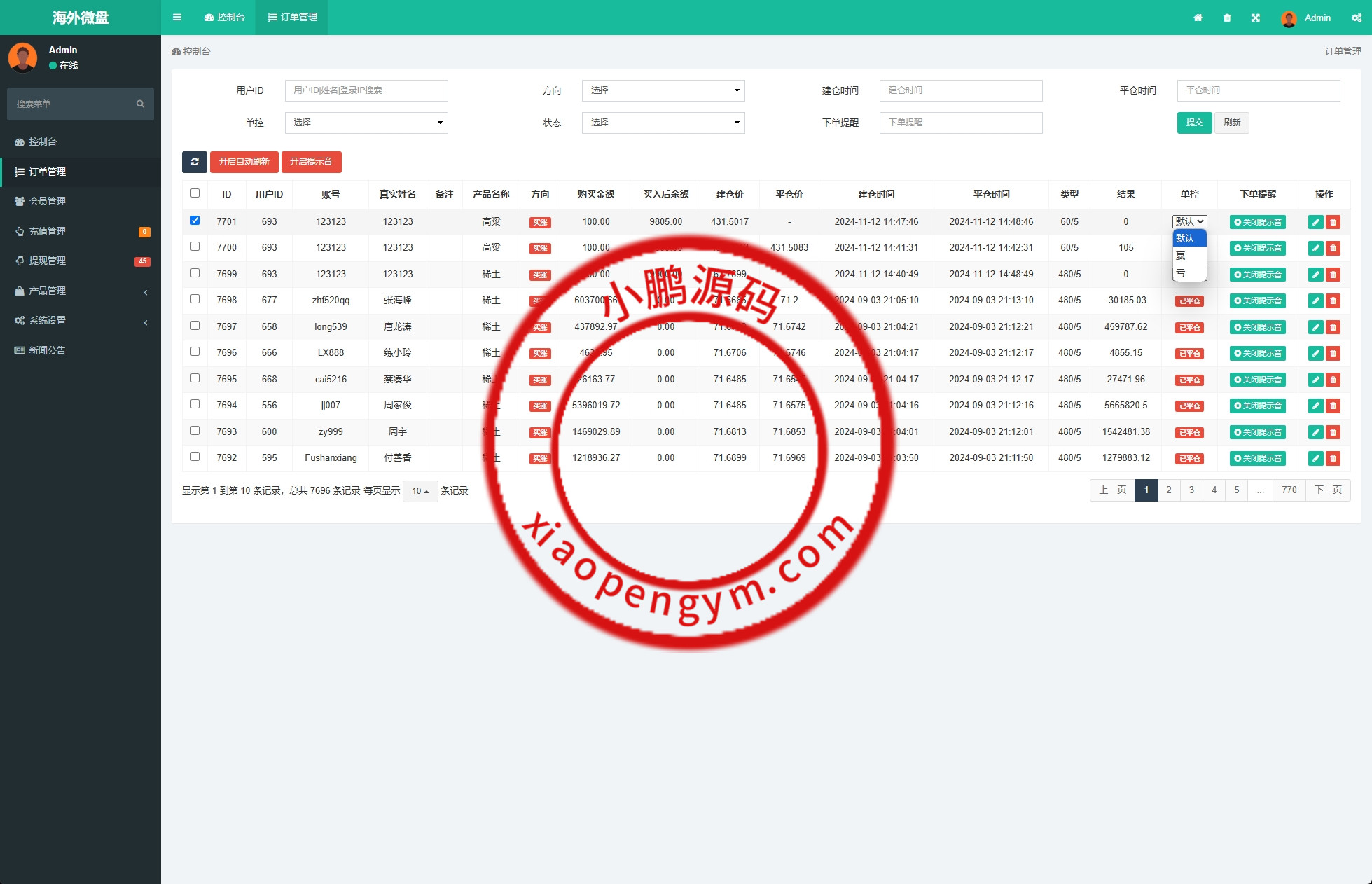Click red delete icon for order 7700

point(1333,248)
